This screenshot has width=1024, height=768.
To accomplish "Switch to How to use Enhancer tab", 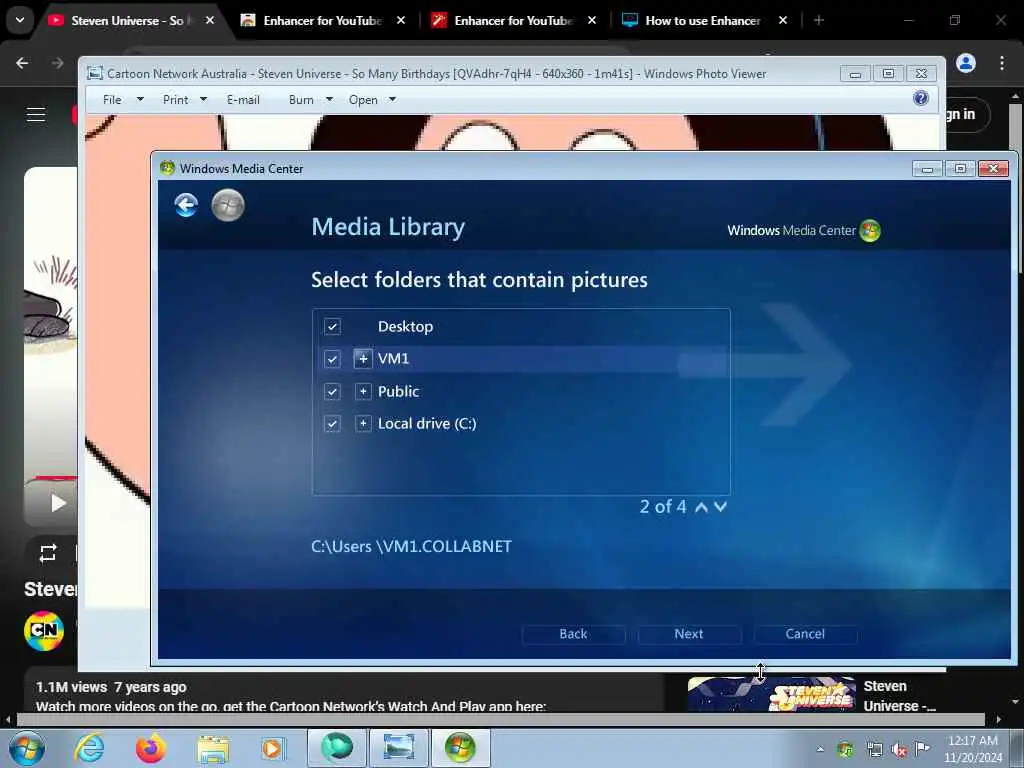I will [703, 21].
